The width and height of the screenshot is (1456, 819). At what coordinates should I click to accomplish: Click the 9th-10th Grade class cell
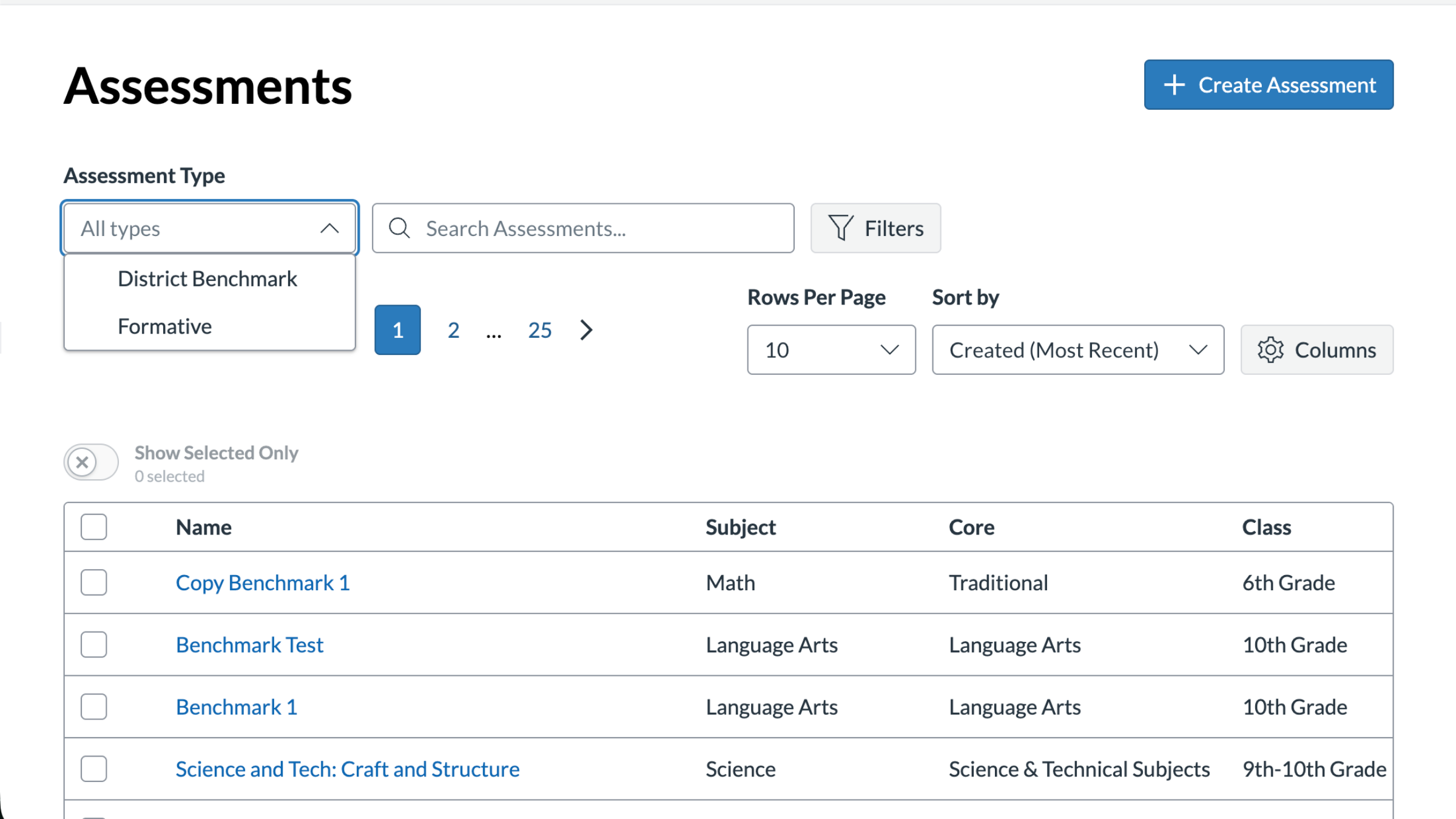[x=1314, y=769]
